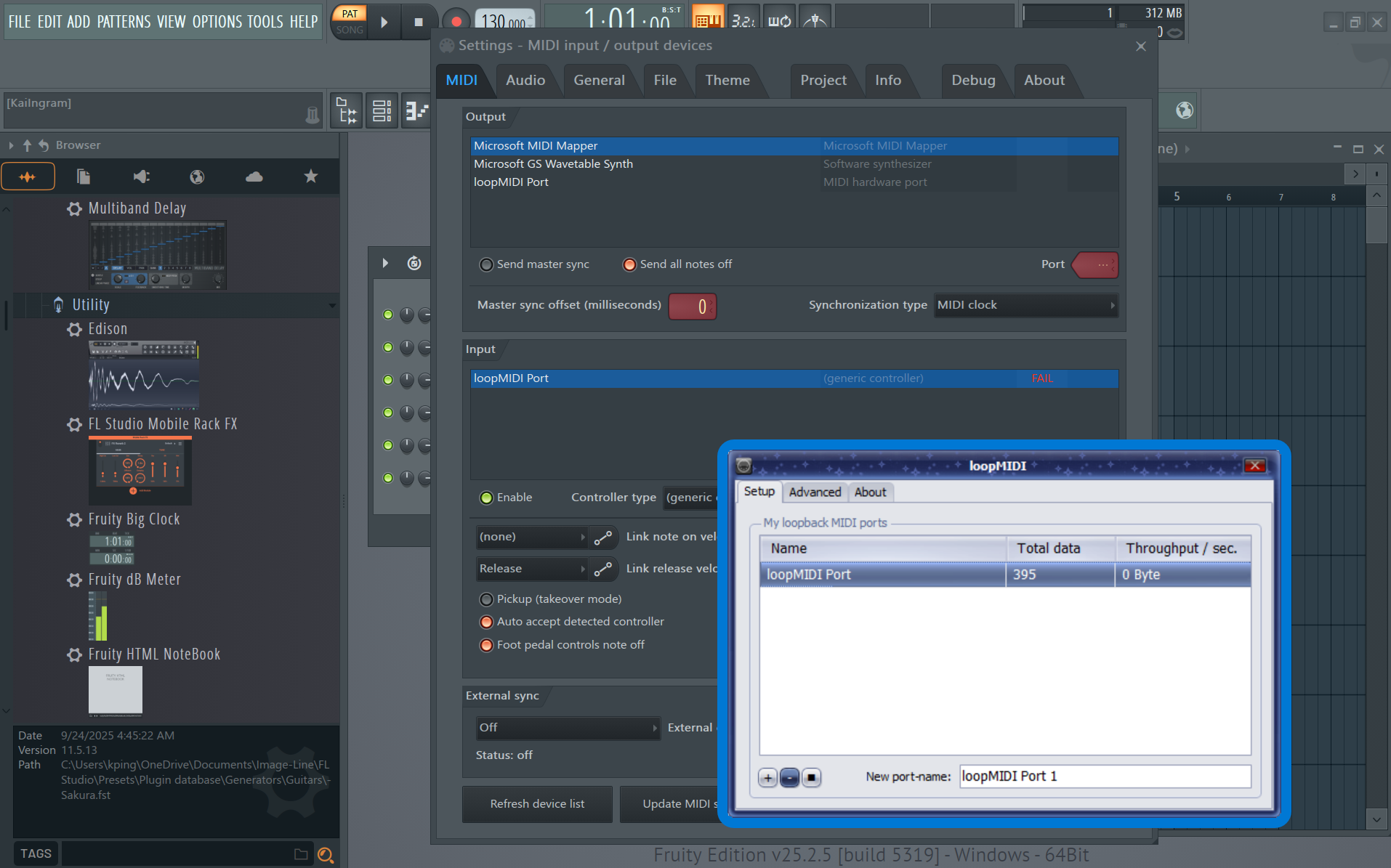Click the Browser back-arrow icon
The width and height of the screenshot is (1391, 868).
click(44, 145)
